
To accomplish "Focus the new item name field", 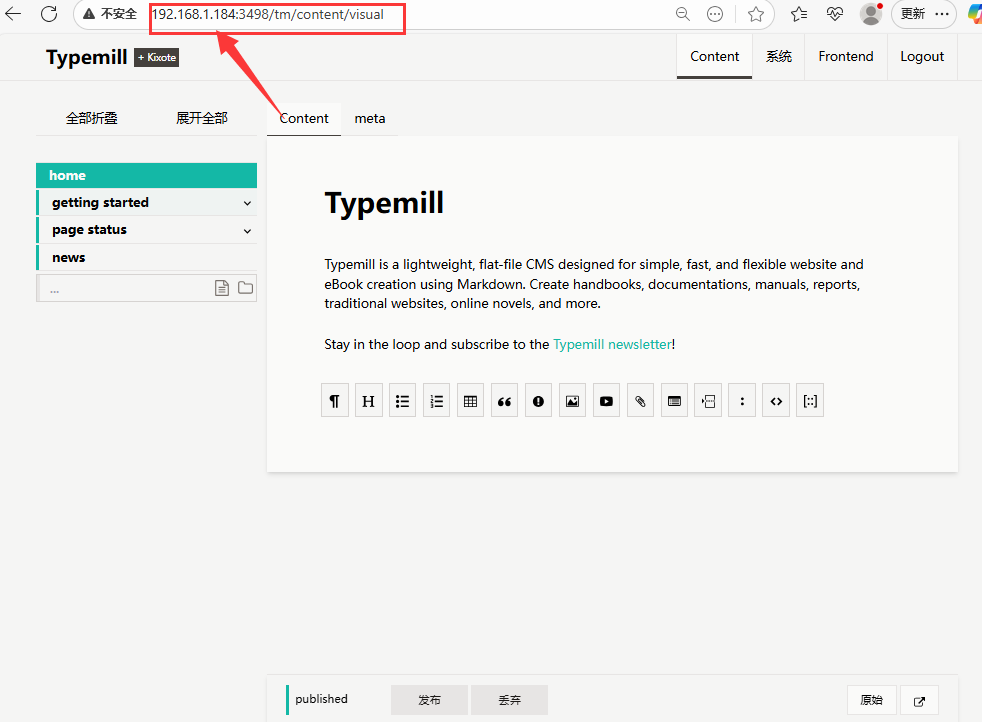I will 125,289.
